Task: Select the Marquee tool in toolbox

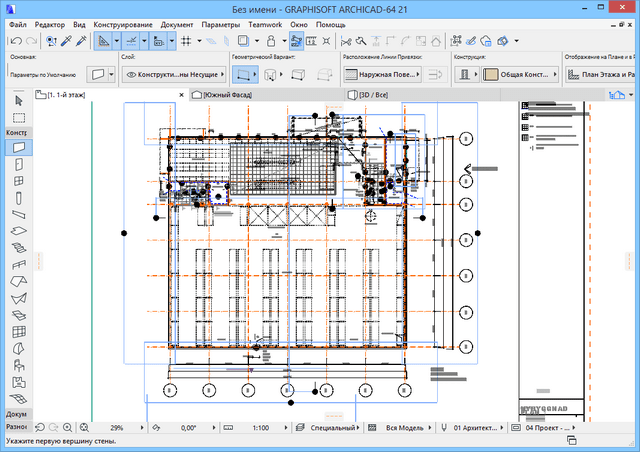Action: [18, 117]
